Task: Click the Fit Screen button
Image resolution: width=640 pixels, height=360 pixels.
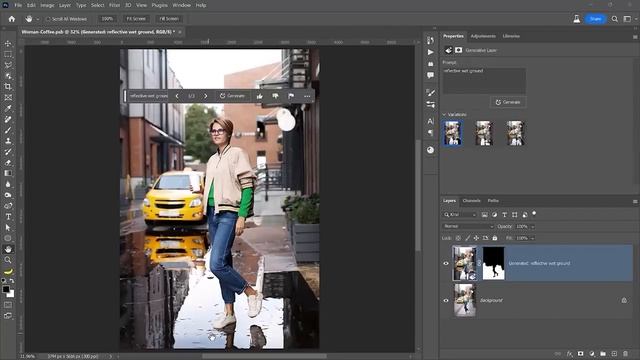Action: coord(136,19)
